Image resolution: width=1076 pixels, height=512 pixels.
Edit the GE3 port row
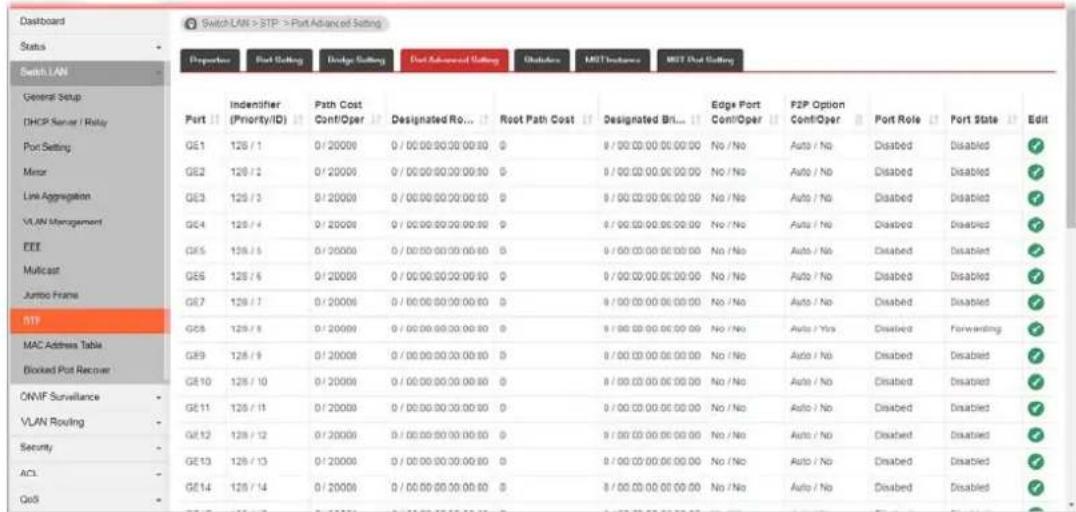click(1035, 198)
